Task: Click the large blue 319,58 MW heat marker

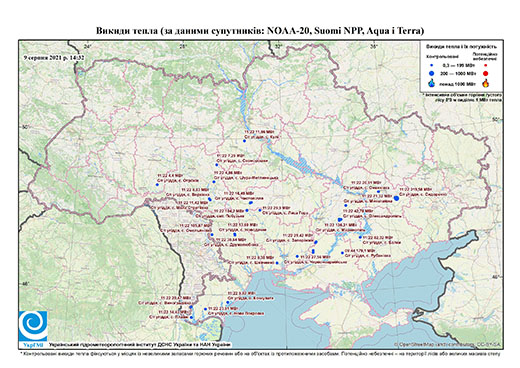Action: [396, 198]
